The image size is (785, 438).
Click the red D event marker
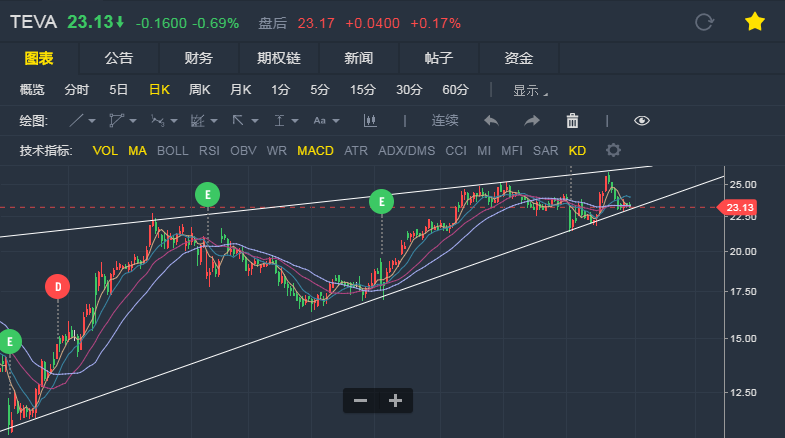point(58,288)
